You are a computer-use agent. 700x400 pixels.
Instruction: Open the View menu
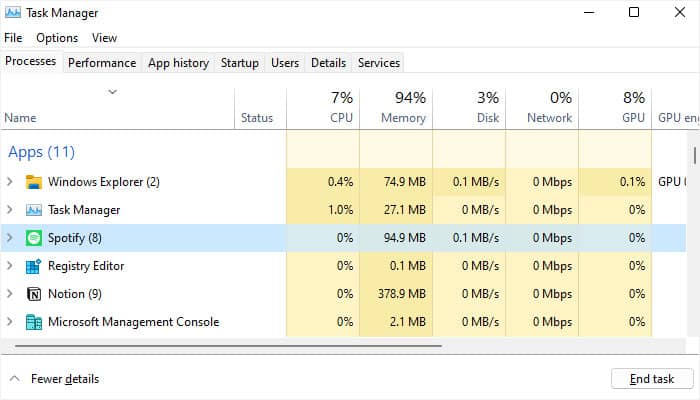coord(104,38)
